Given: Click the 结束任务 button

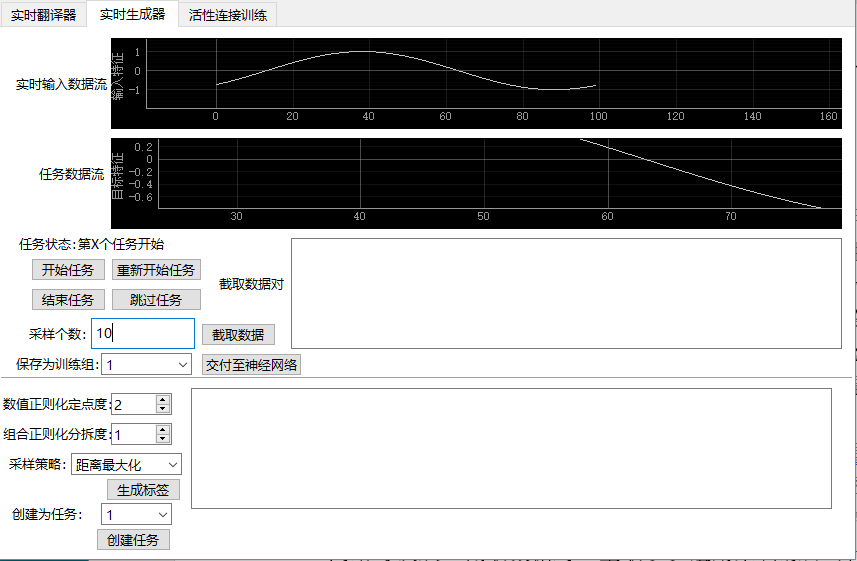Looking at the screenshot, I should (68, 300).
